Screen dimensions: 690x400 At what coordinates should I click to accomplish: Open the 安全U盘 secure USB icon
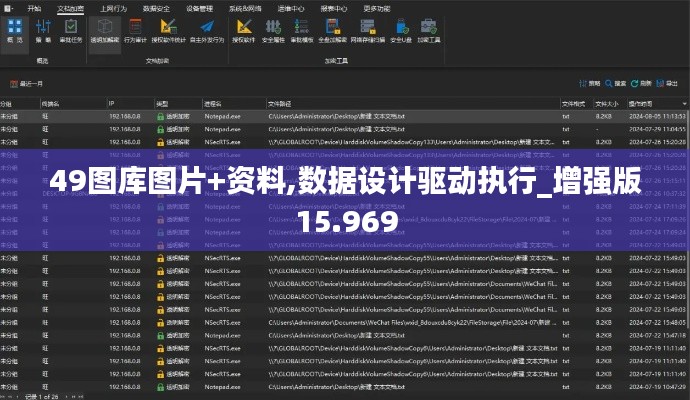pos(401,31)
